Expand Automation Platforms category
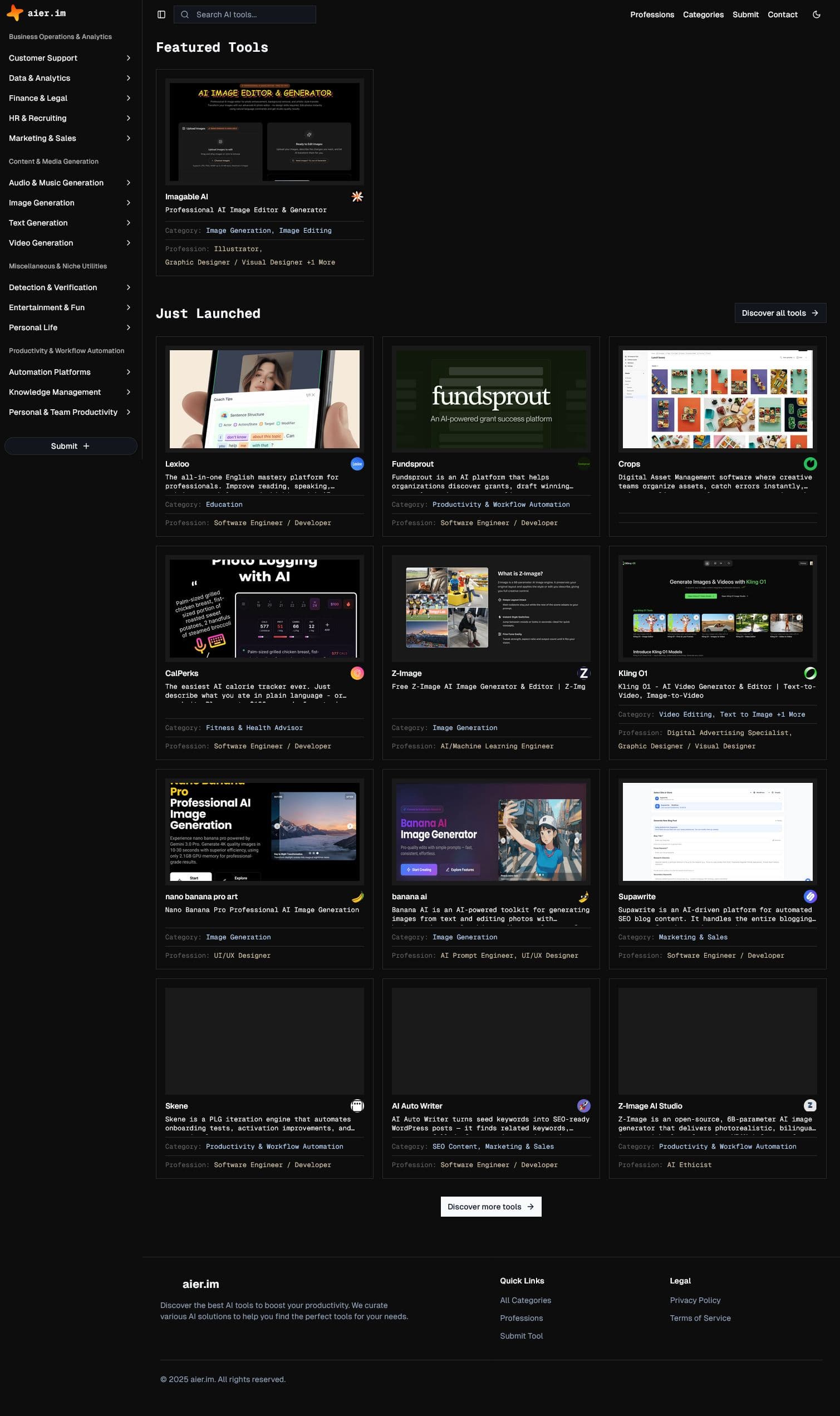Viewport: 840px width, 1416px height. 70,372
